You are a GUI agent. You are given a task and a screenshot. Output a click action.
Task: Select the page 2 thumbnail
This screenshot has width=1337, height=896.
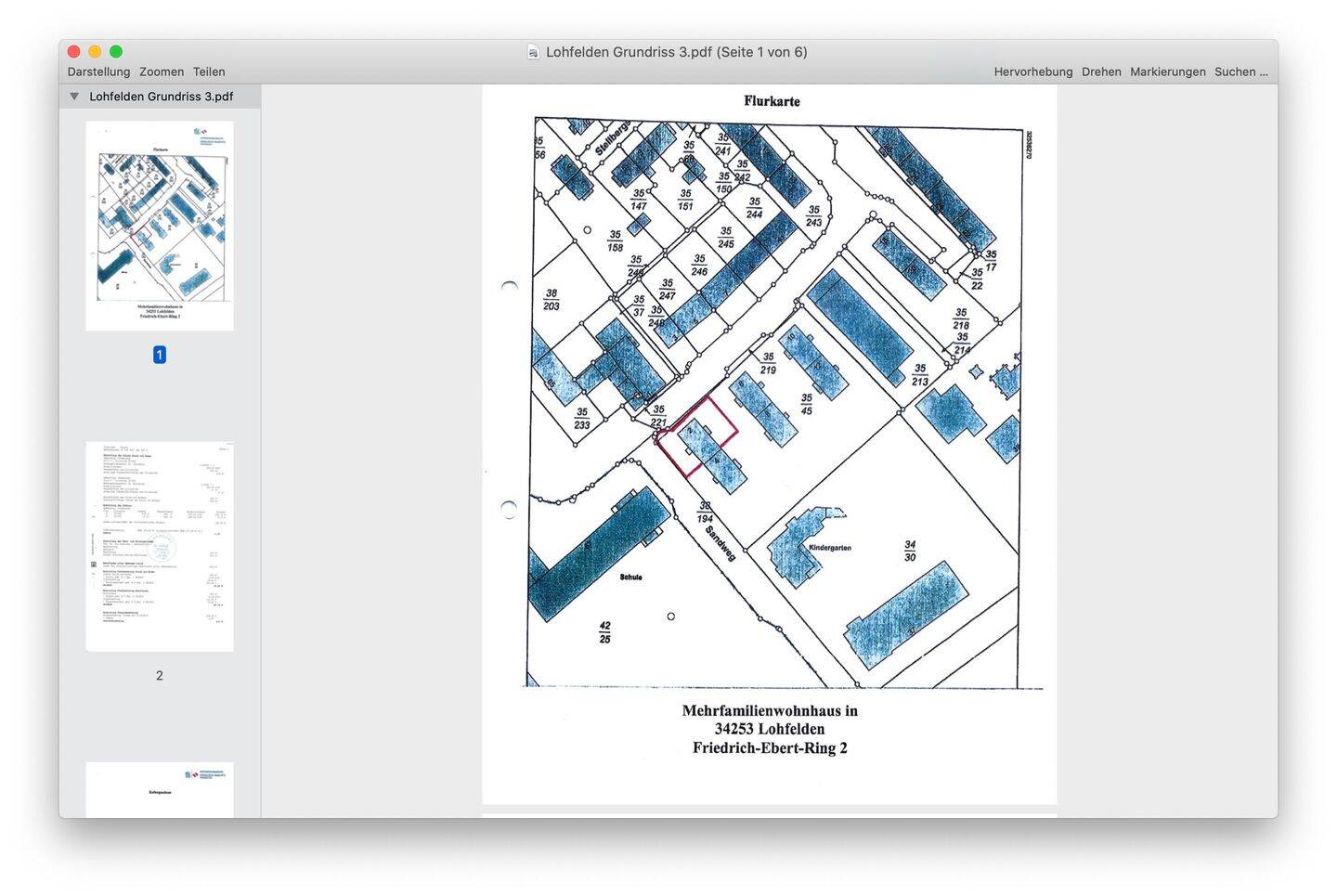tap(160, 547)
